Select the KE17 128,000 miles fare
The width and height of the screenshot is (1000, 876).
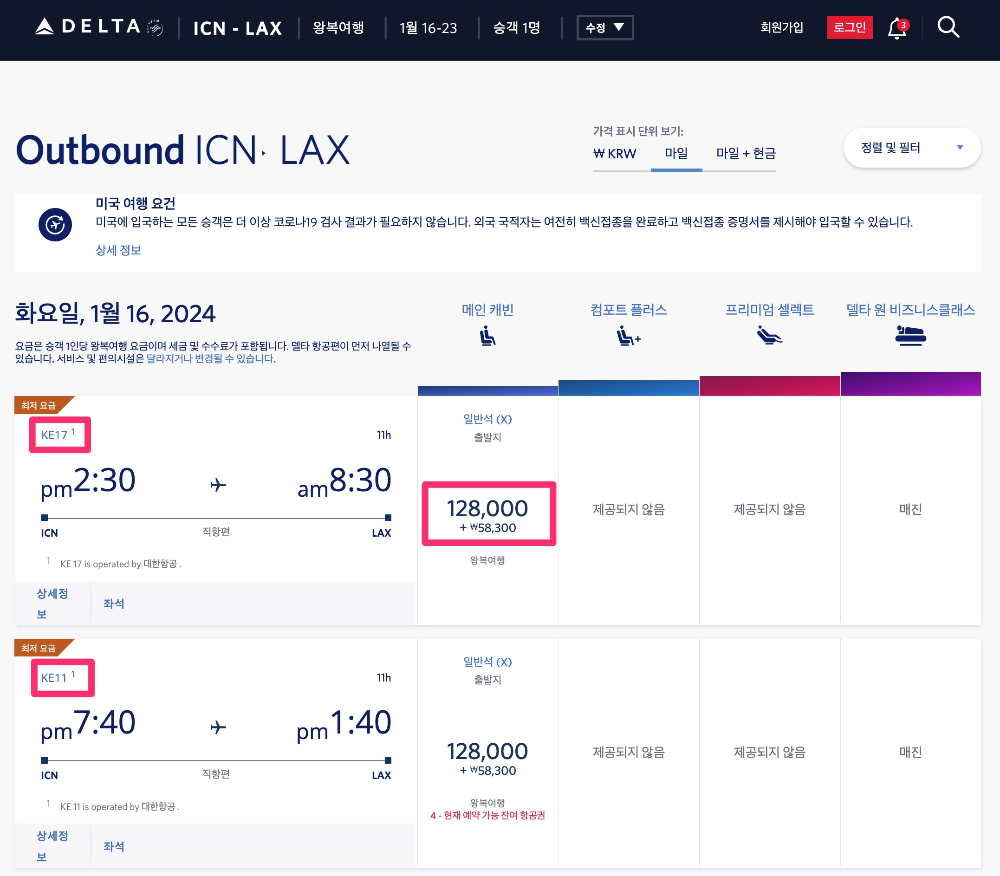pyautogui.click(x=488, y=515)
